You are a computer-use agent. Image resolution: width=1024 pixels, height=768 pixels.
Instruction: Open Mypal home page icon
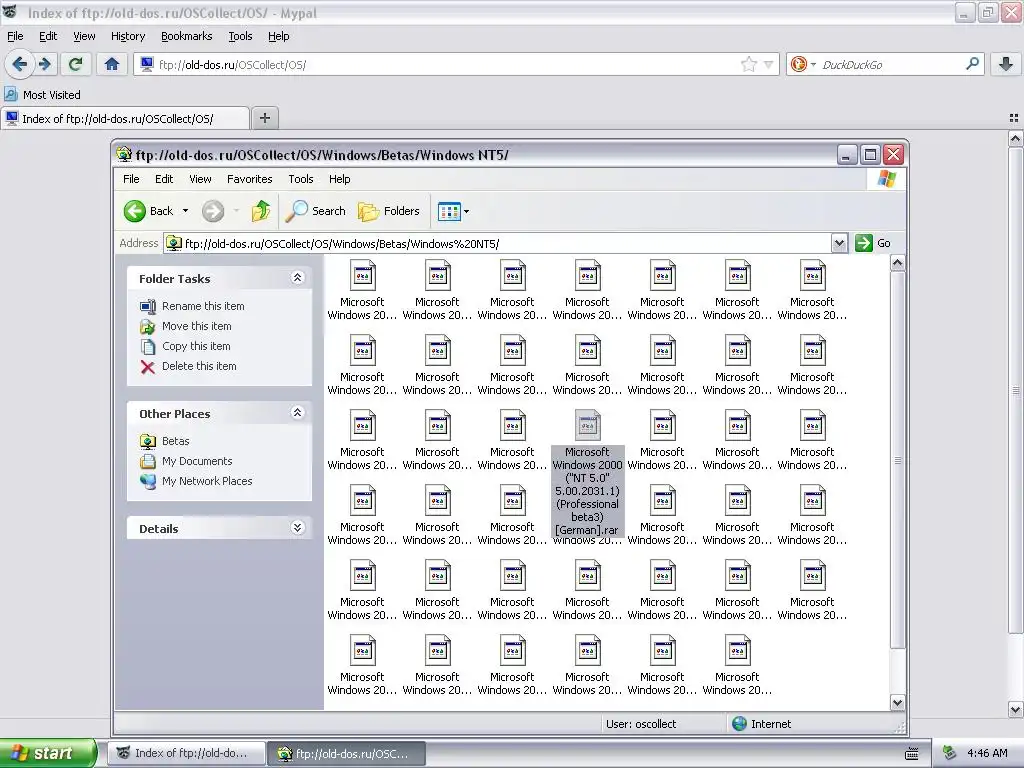pyautogui.click(x=112, y=64)
